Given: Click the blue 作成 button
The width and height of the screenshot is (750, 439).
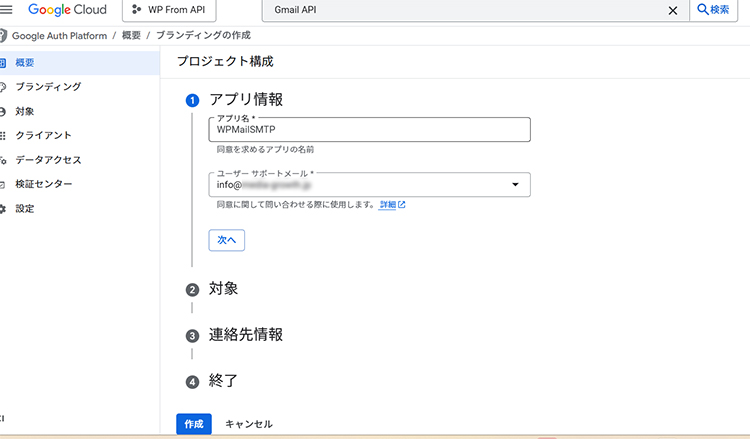Looking at the screenshot, I should [194, 424].
